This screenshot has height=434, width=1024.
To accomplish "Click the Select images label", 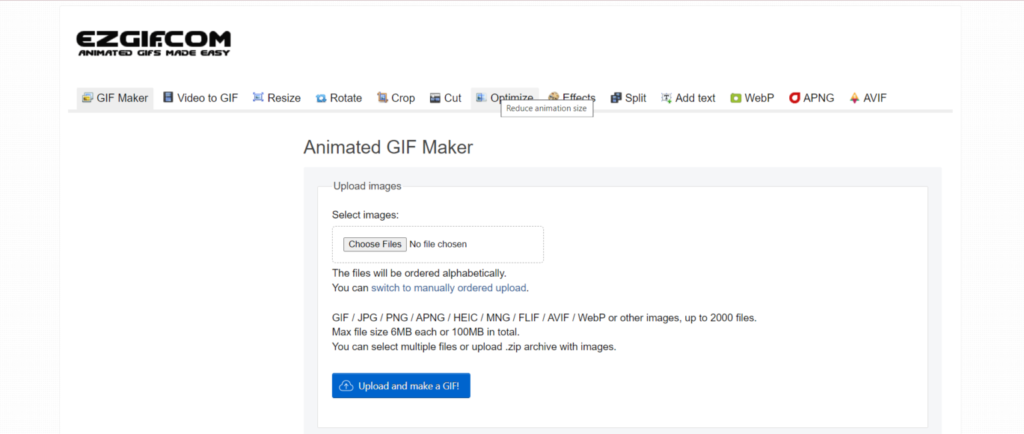I will point(365,214).
